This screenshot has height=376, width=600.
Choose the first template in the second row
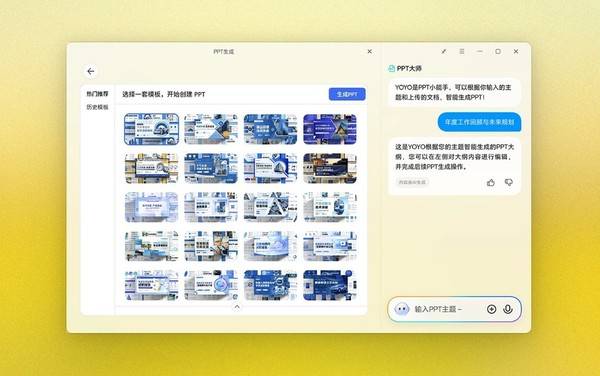[x=152, y=168]
